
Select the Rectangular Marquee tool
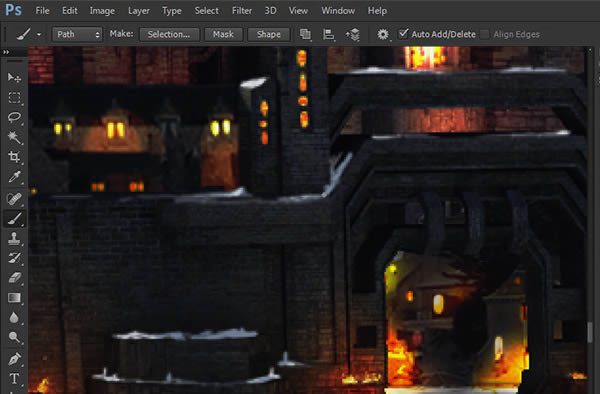(15, 98)
